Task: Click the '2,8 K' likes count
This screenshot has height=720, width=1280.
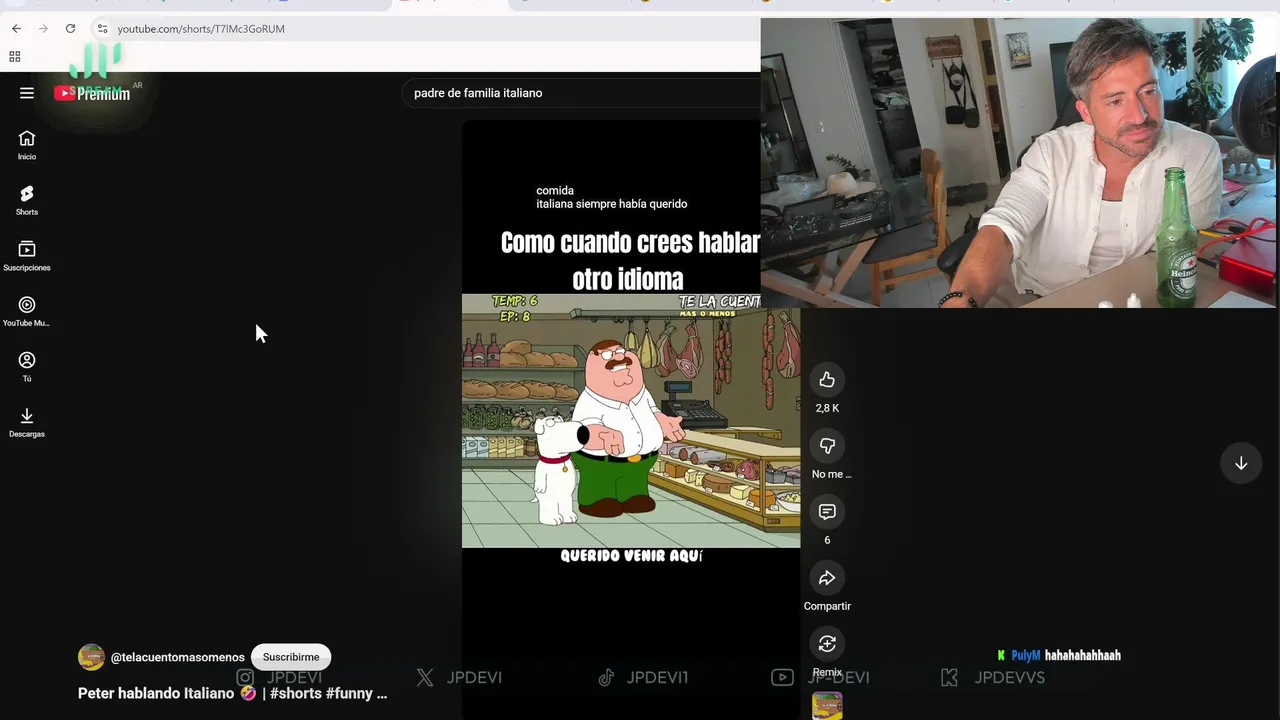Action: (827, 408)
